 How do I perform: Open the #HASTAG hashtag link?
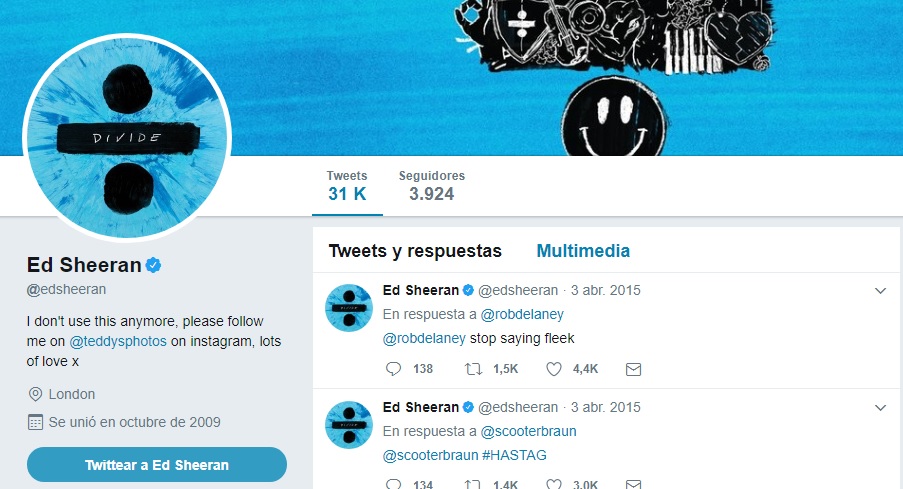[514, 455]
